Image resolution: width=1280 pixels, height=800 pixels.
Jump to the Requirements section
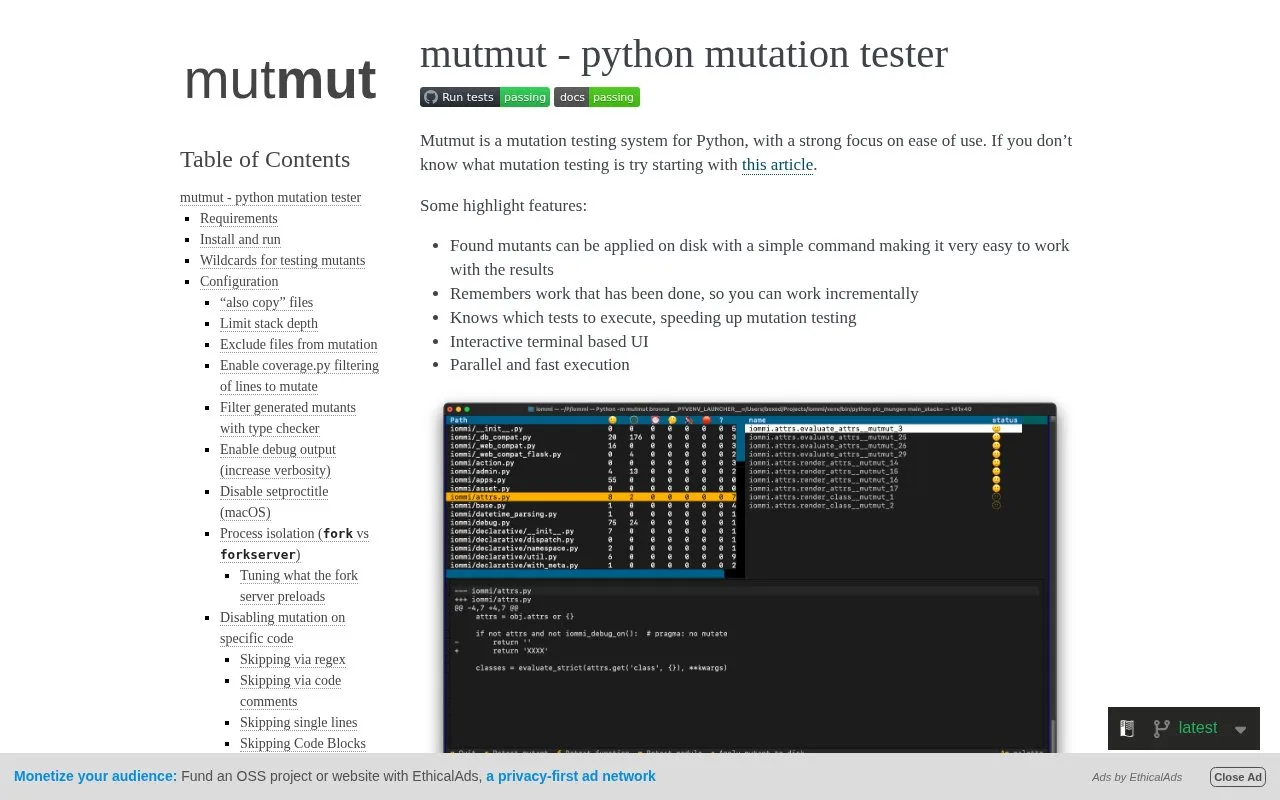(x=239, y=218)
